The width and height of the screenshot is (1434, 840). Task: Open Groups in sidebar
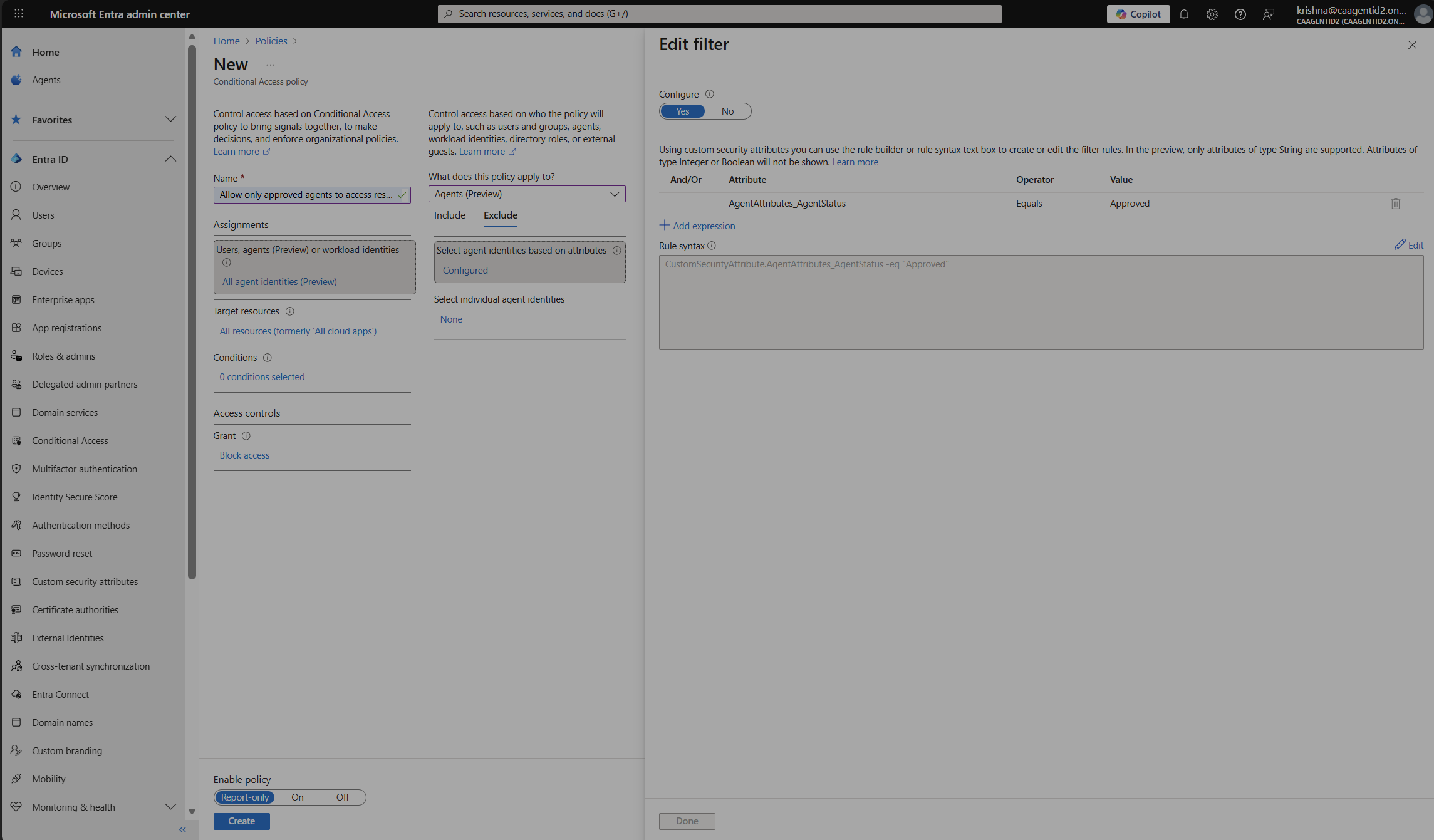click(x=46, y=244)
